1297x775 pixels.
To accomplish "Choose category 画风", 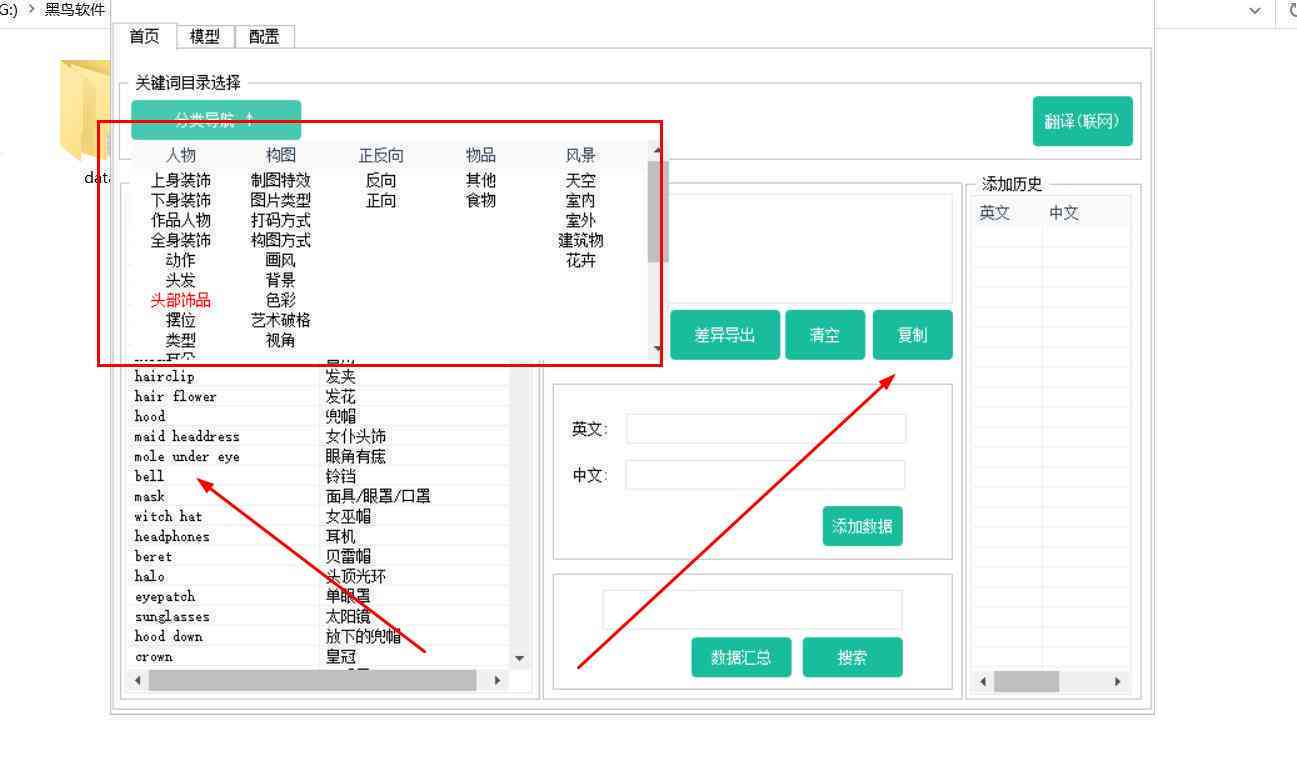I will pos(281,261).
